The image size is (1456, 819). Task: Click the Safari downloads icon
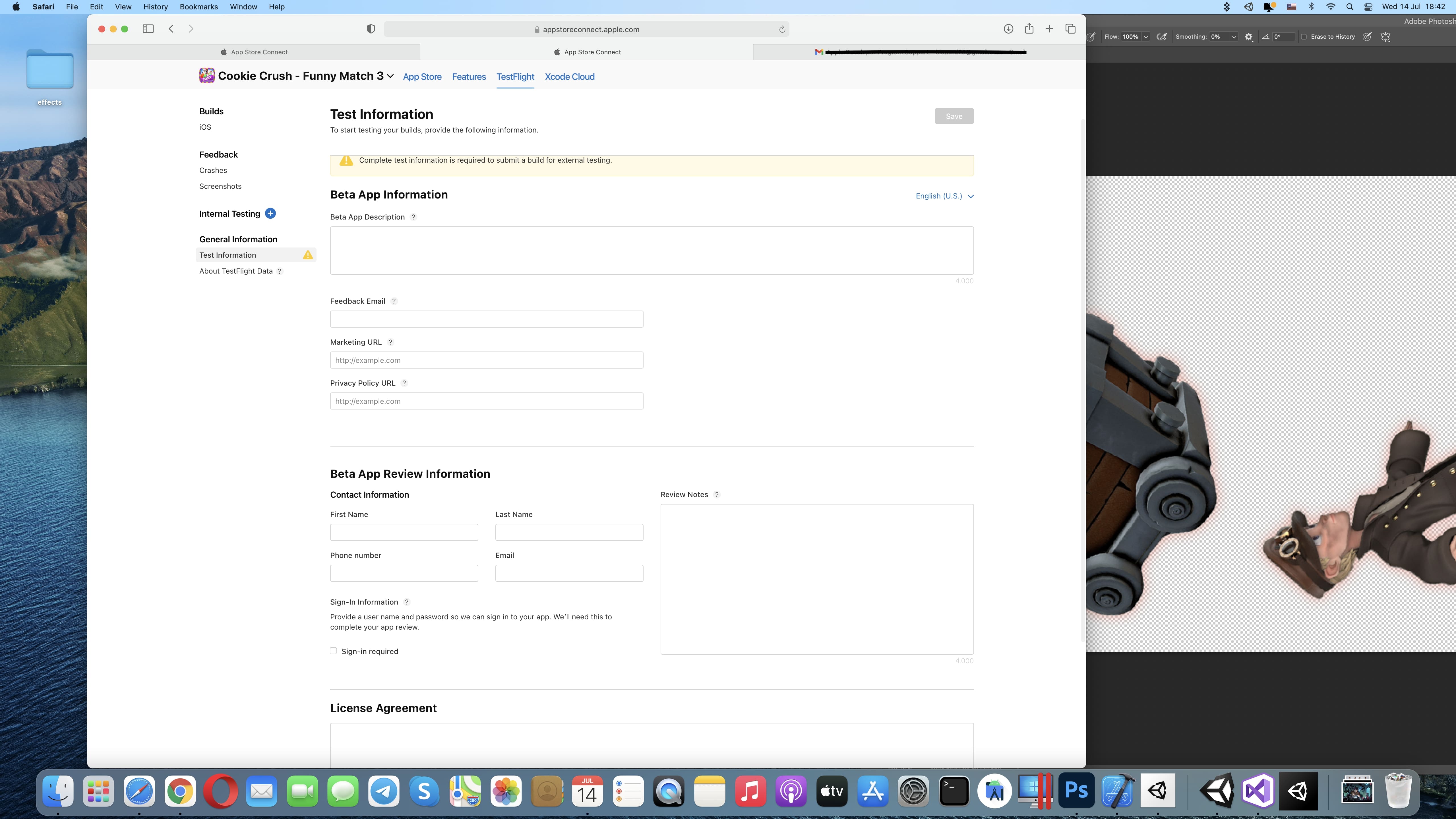[1008, 29]
